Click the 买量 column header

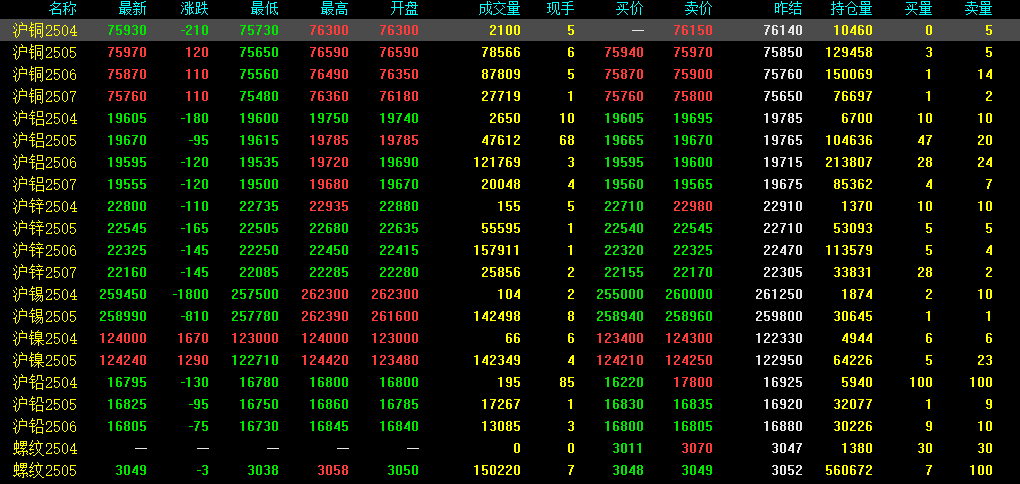(919, 9)
